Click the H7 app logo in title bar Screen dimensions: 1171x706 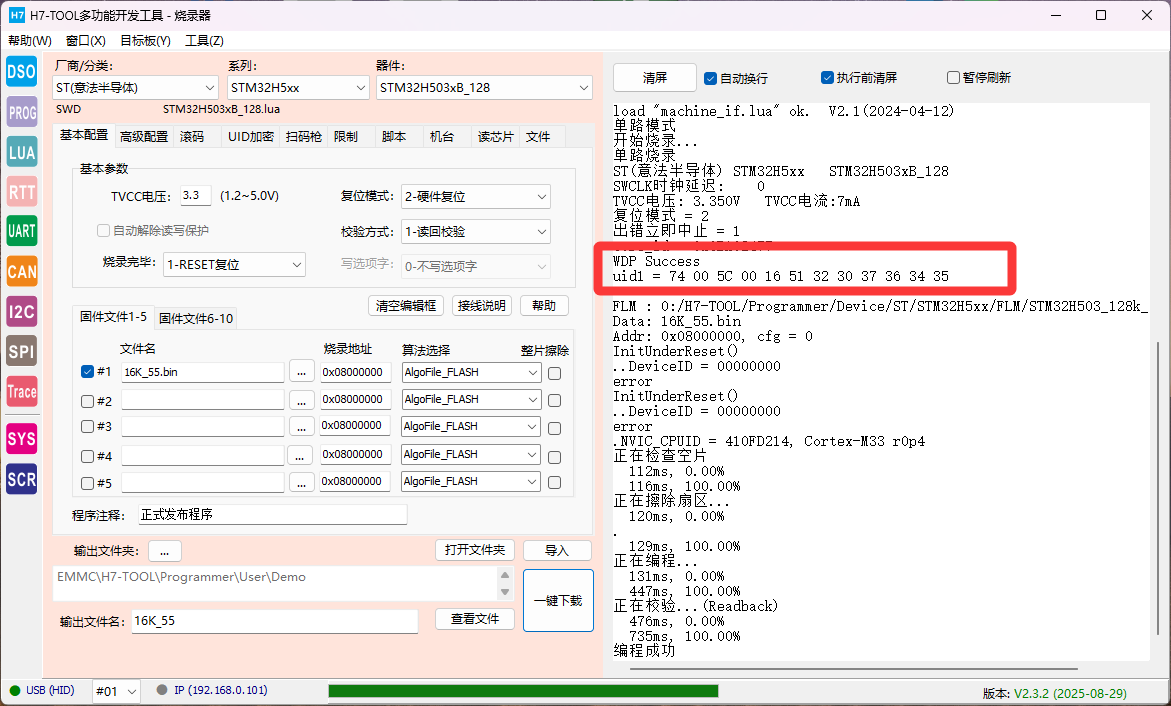[16, 15]
